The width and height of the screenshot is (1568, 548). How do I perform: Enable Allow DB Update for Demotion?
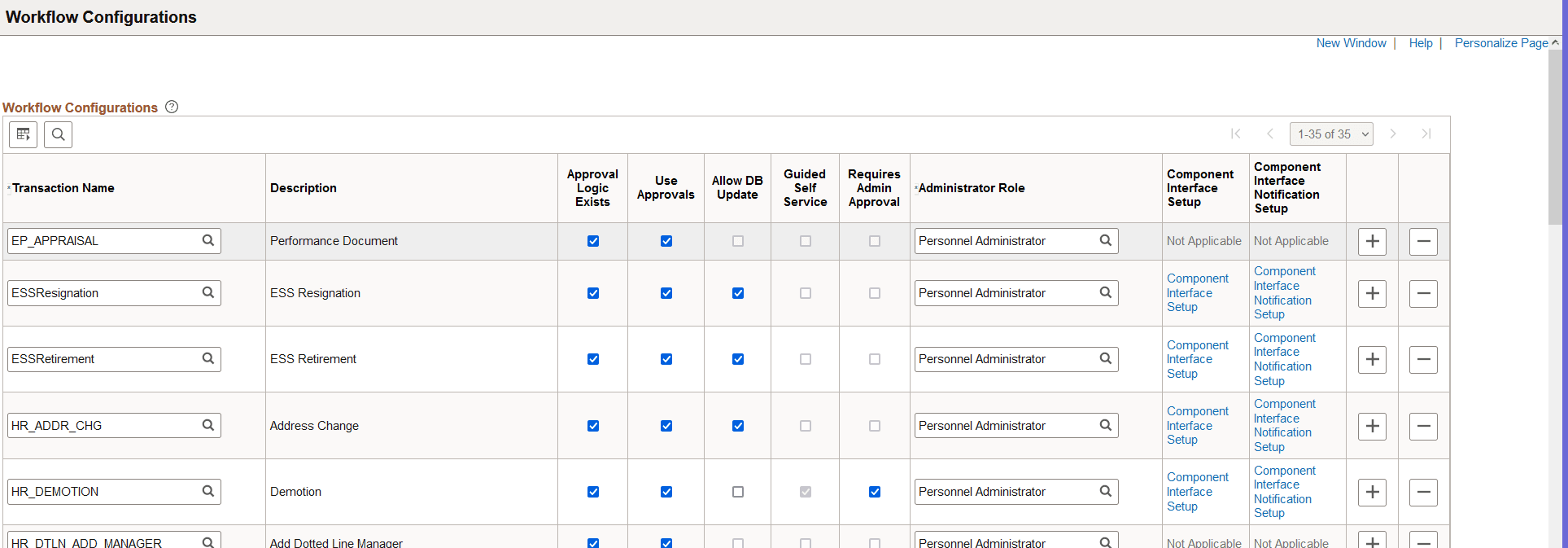point(738,492)
